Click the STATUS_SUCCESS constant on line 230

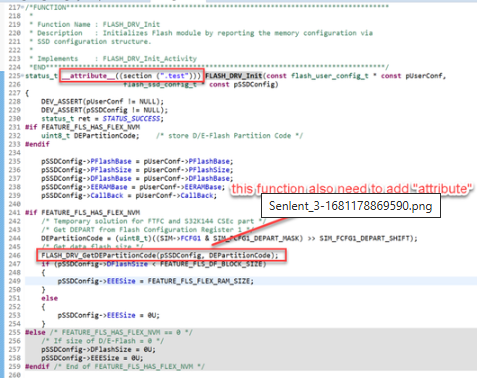131,119
